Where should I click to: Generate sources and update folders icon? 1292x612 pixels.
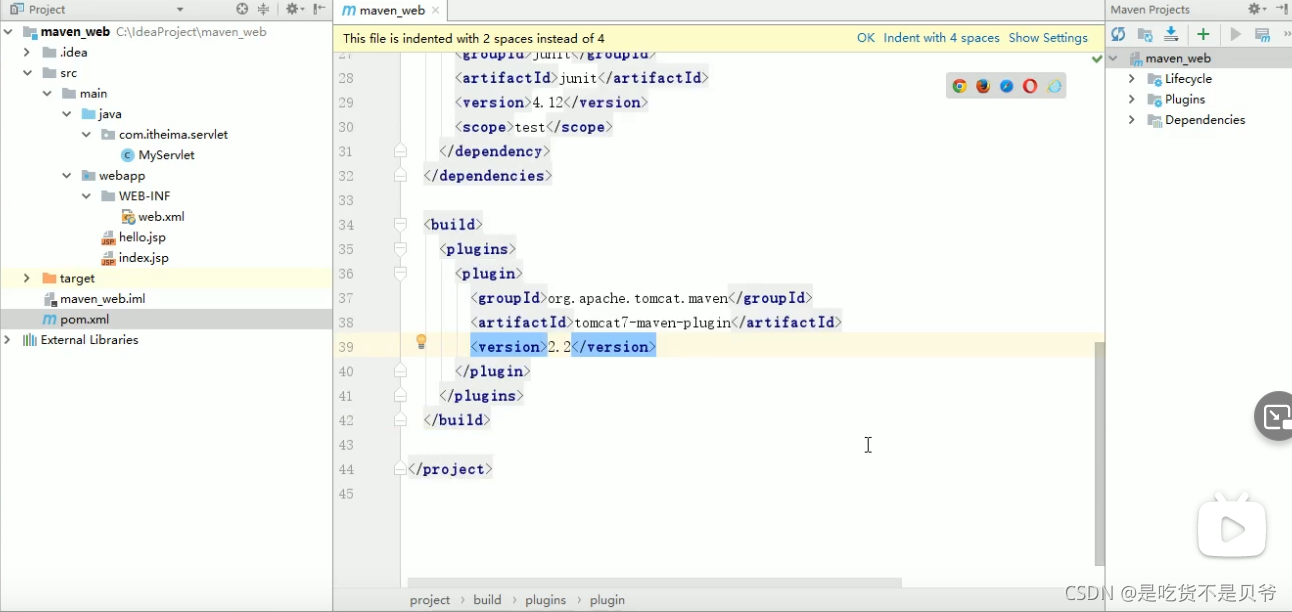click(x=1145, y=34)
